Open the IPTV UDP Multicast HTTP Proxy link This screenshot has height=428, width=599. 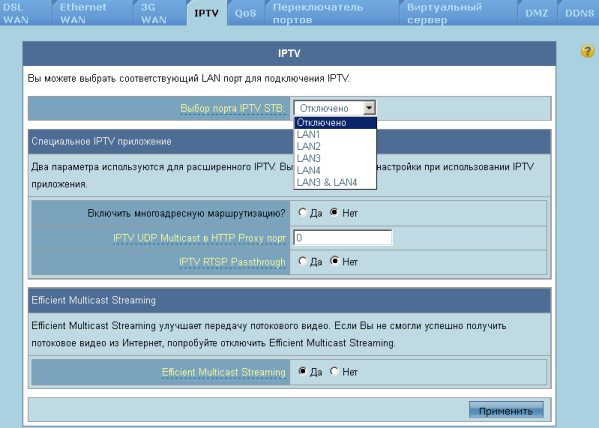[199, 238]
